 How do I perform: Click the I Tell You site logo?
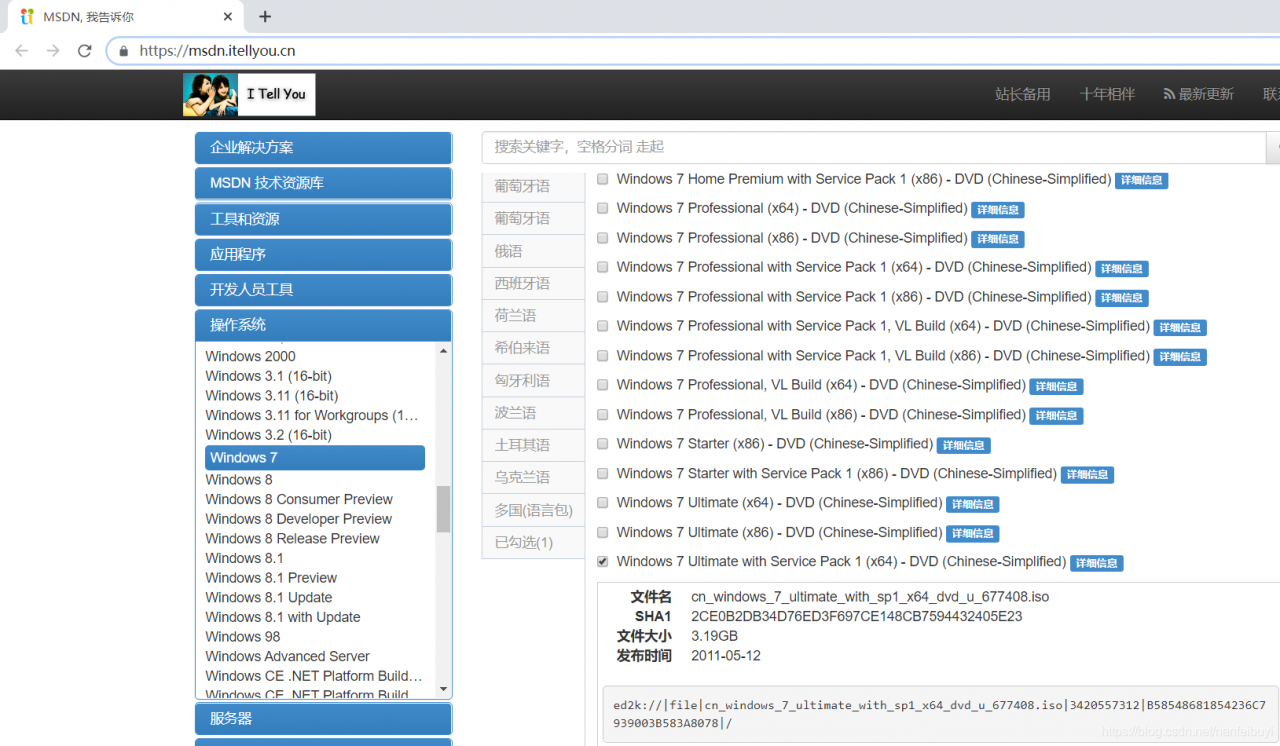click(x=249, y=94)
